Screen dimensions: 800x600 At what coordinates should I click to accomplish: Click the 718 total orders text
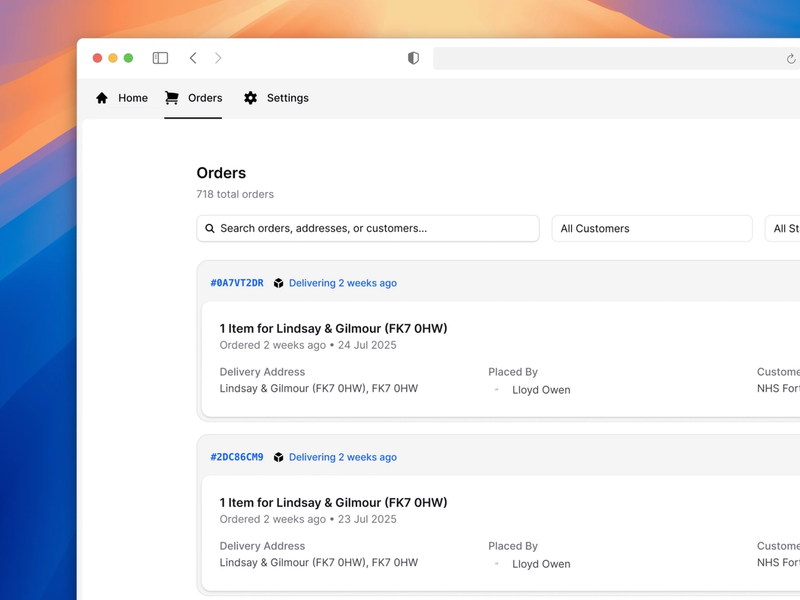tap(235, 194)
